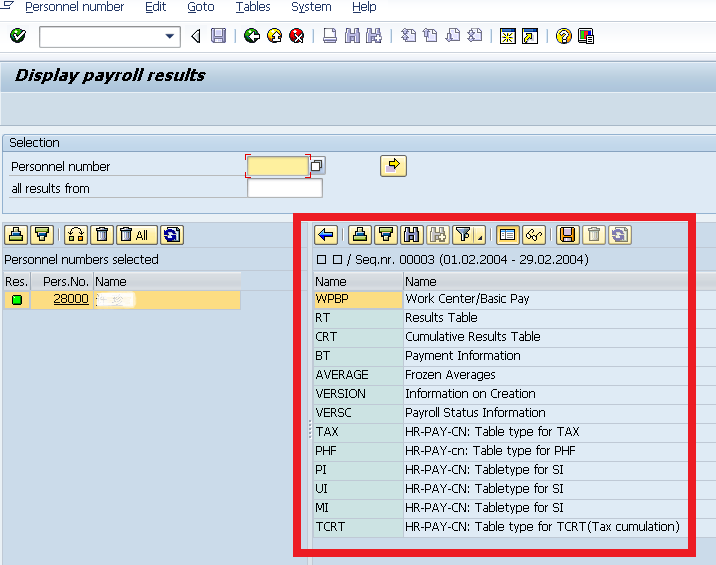Open the Help menu
716x565 pixels.
364,7
